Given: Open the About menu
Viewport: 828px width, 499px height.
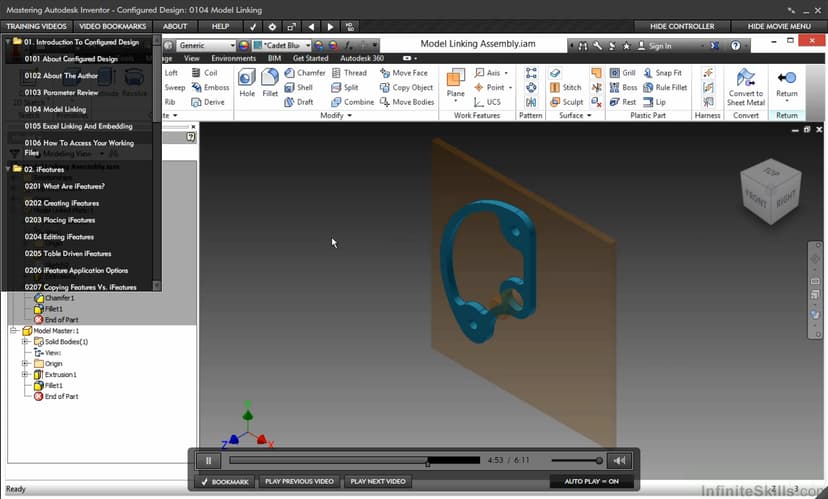Looking at the screenshot, I should (x=175, y=26).
